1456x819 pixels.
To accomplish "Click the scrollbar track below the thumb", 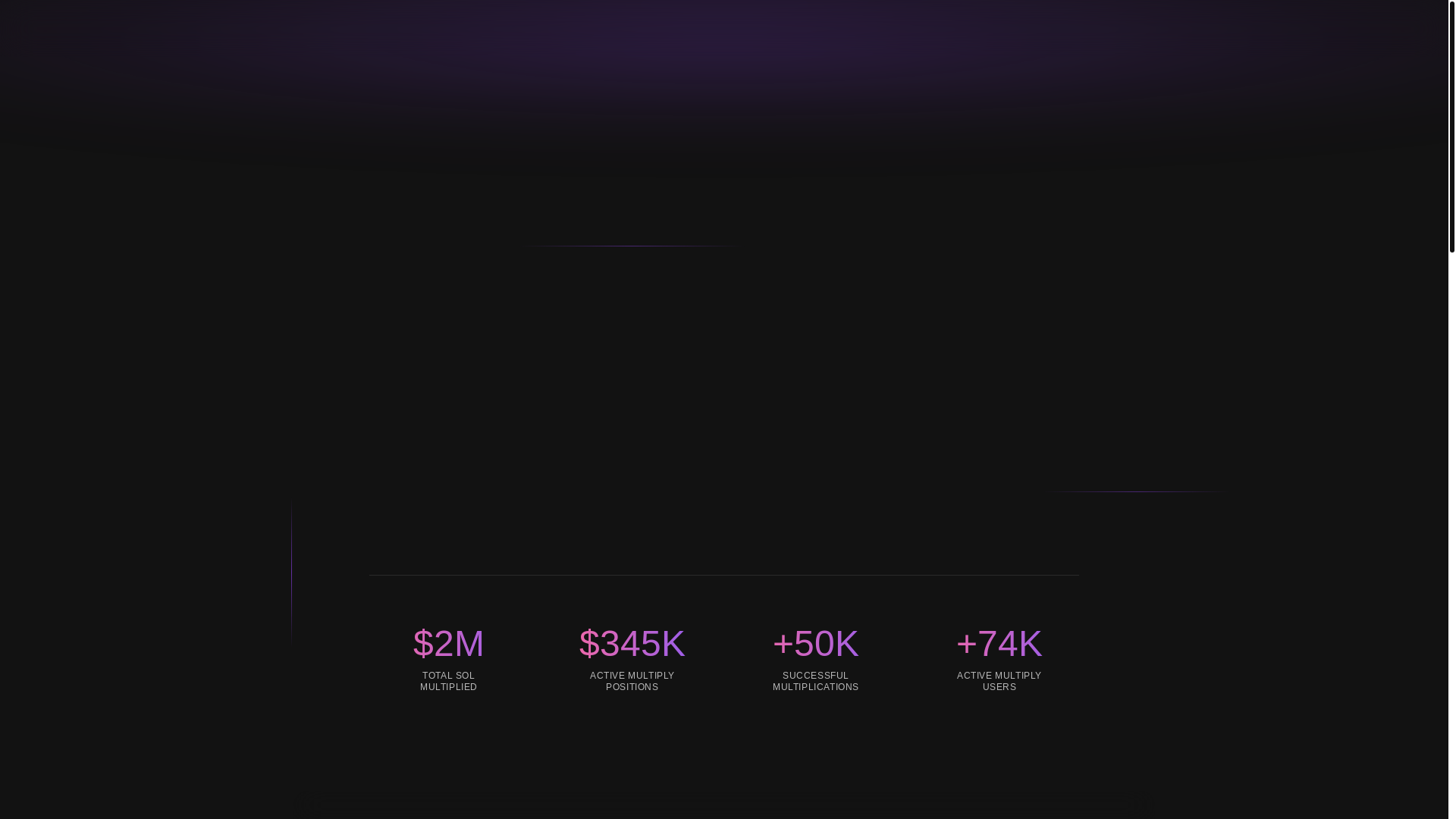I will click(1451, 531).
